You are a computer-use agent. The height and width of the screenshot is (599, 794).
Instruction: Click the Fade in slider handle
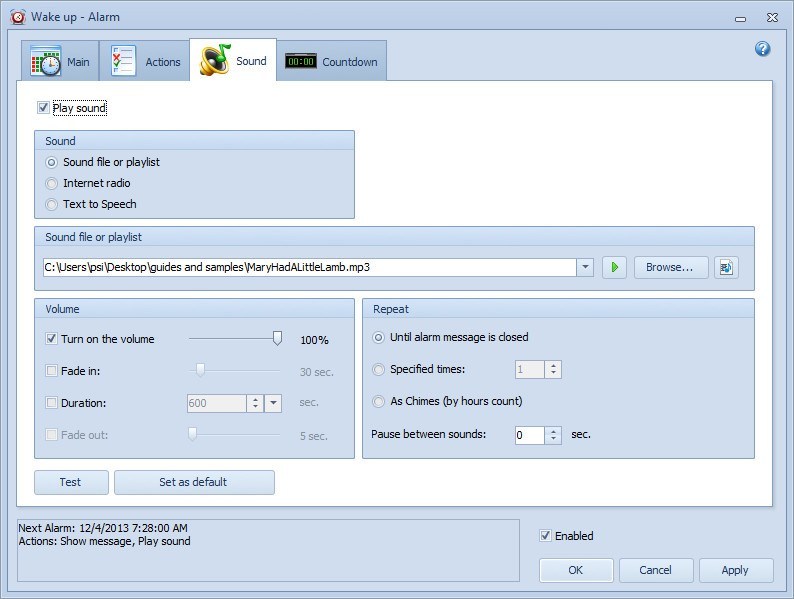pyautogui.click(x=200, y=370)
